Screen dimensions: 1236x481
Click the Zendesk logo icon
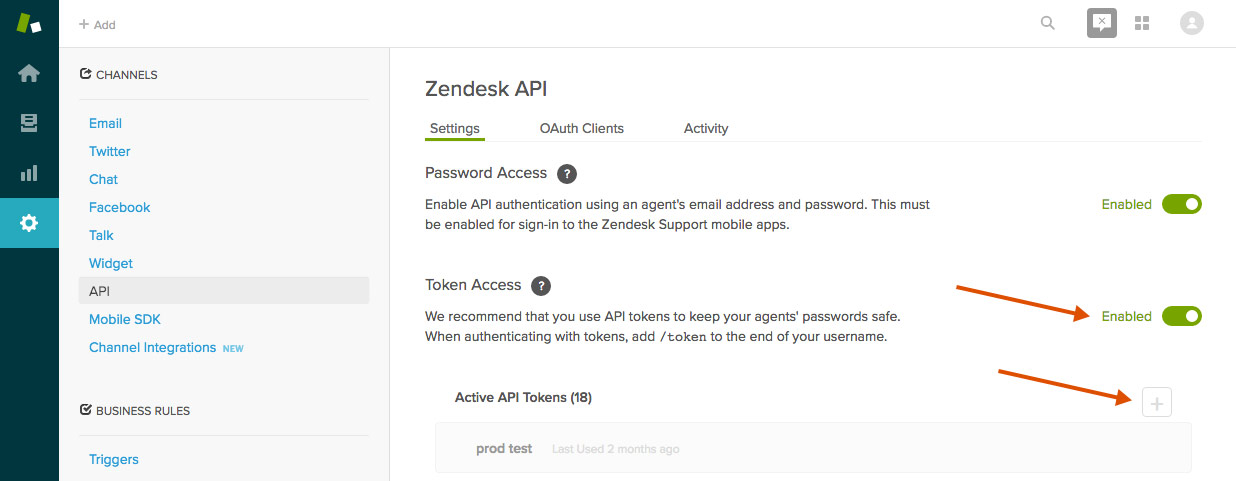point(29,24)
